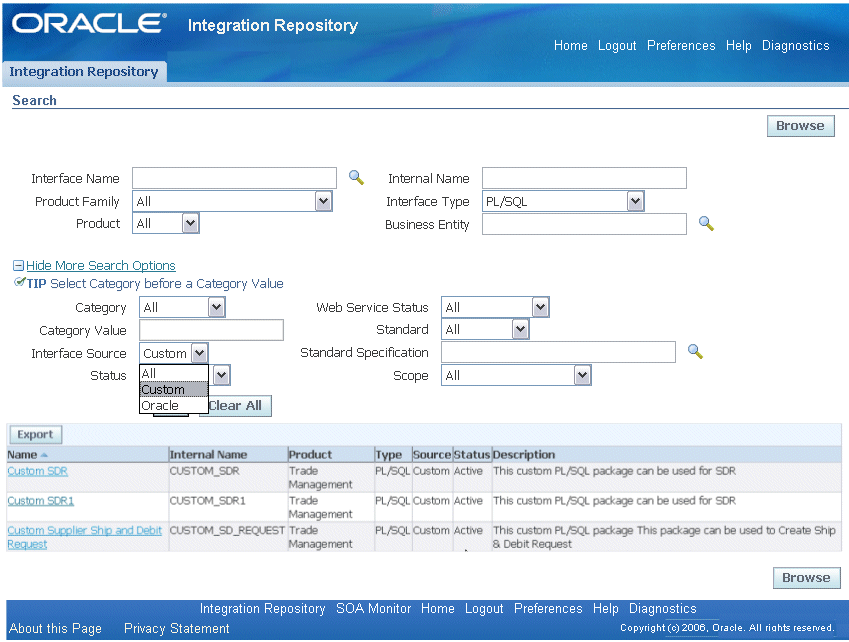Open the Interface Source dropdown arrow
849x642 pixels.
pos(199,353)
